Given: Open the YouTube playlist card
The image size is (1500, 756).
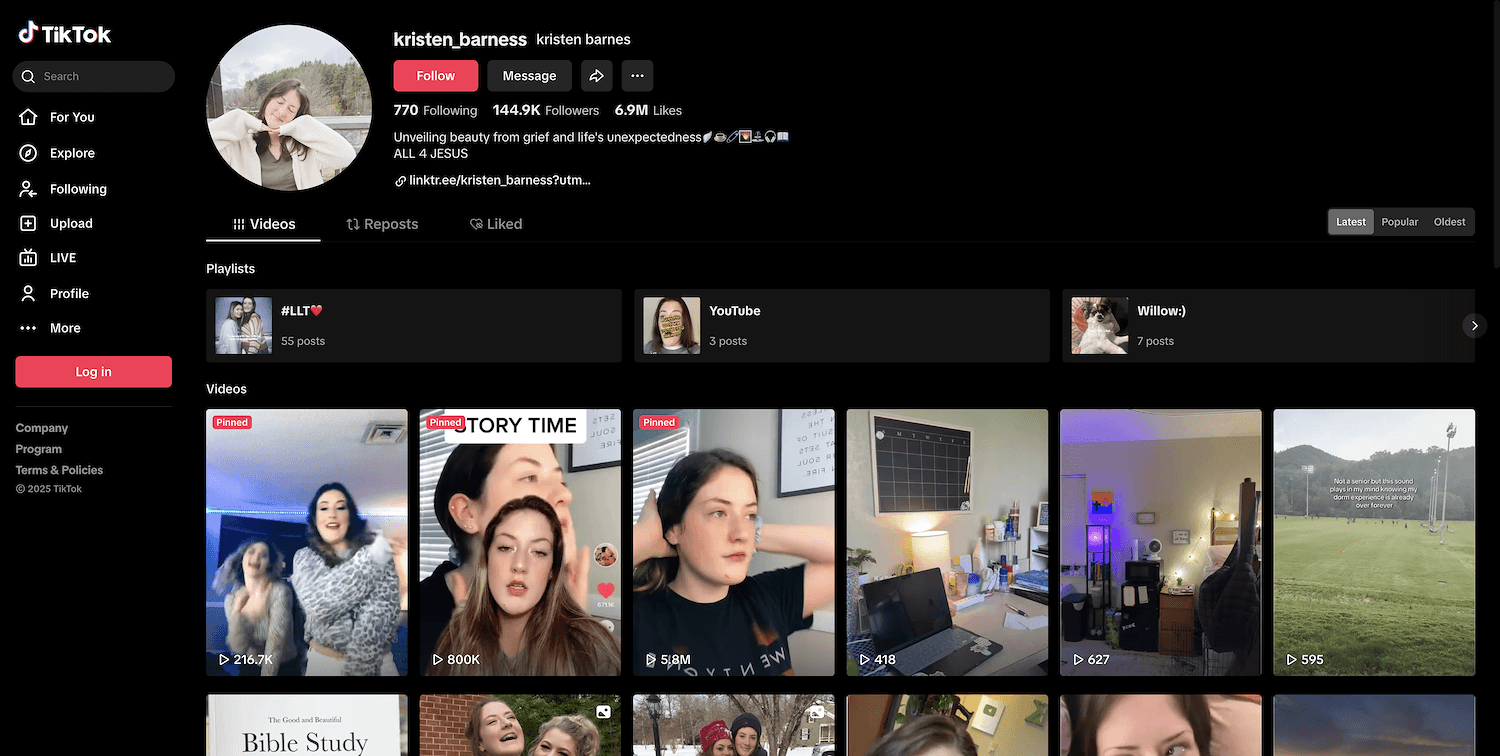Looking at the screenshot, I should click(x=841, y=326).
